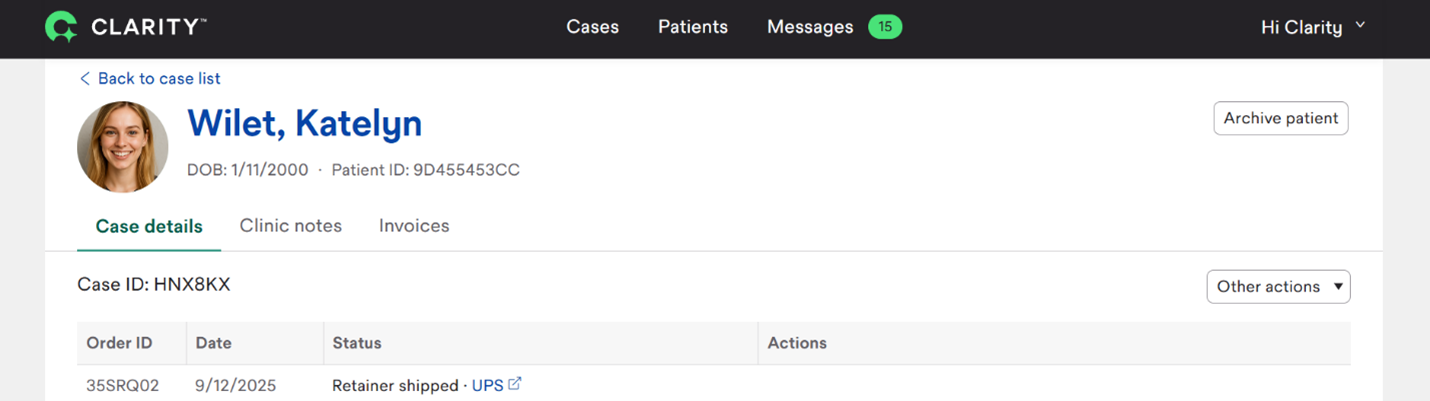Screen dimensions: 1430x401
Task: Click the patient name Wilet, Katelyn
Action: (304, 123)
